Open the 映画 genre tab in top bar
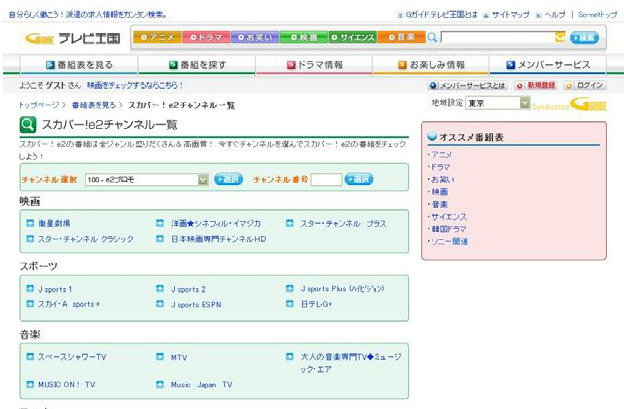The height and width of the screenshot is (409, 624). coord(304,37)
